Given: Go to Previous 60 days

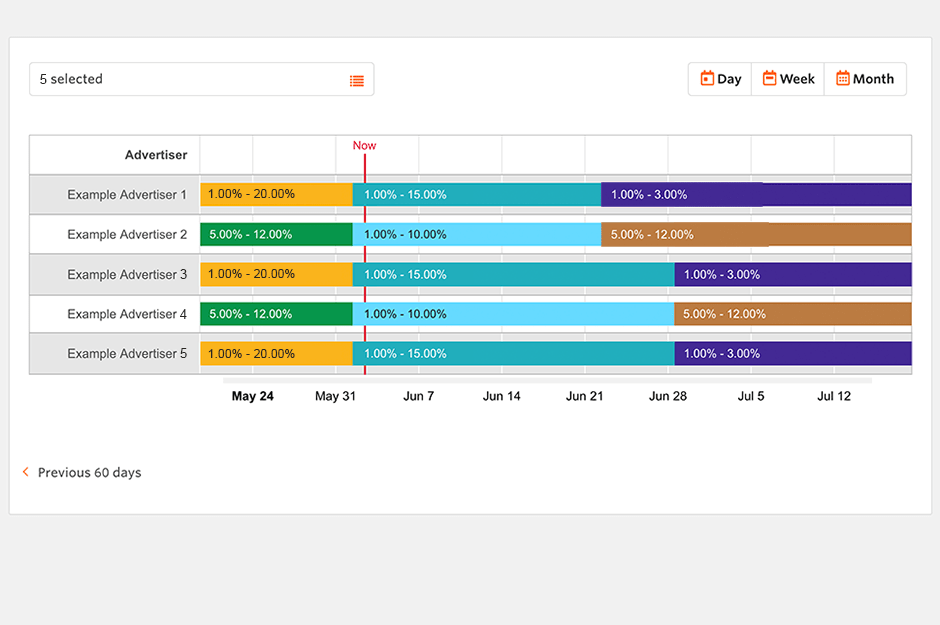Looking at the screenshot, I should point(88,473).
